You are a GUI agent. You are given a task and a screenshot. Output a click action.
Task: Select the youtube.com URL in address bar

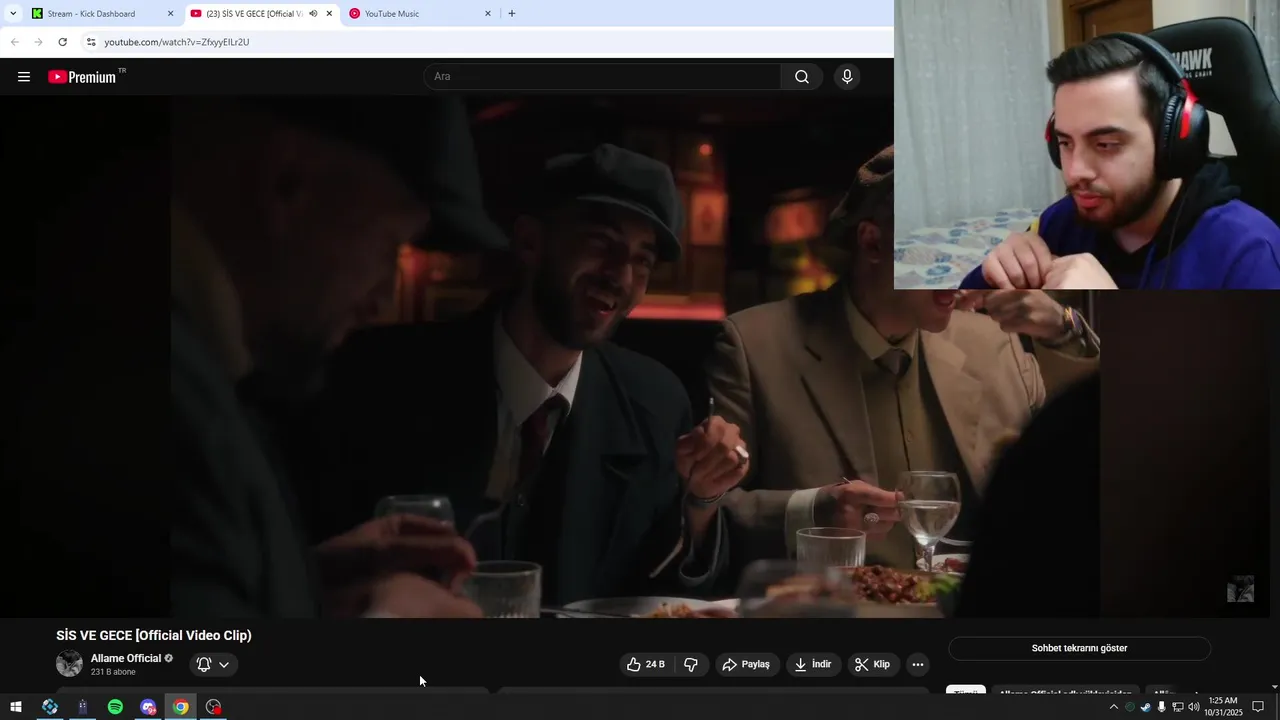point(177,42)
